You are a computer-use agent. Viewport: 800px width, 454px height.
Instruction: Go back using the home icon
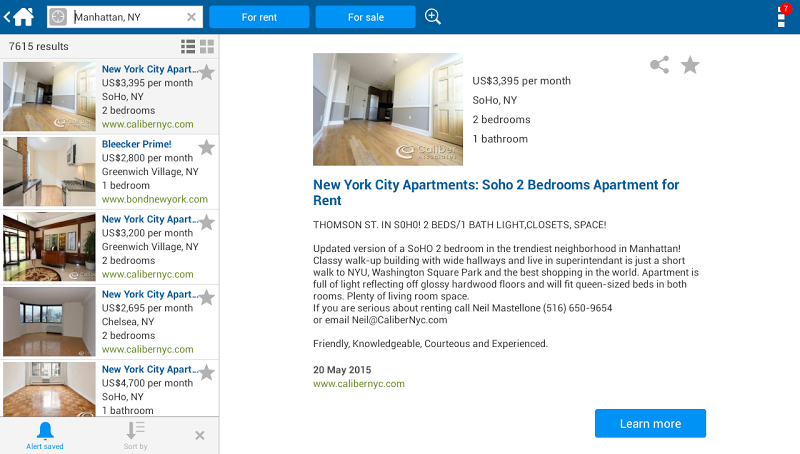pyautogui.click(x=20, y=17)
